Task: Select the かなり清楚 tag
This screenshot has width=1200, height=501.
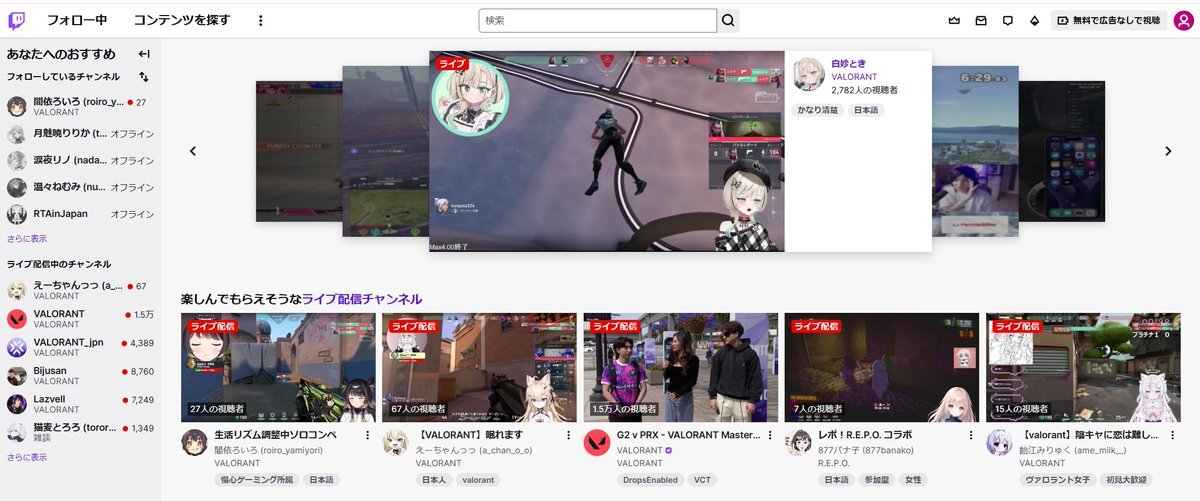Action: coord(817,110)
